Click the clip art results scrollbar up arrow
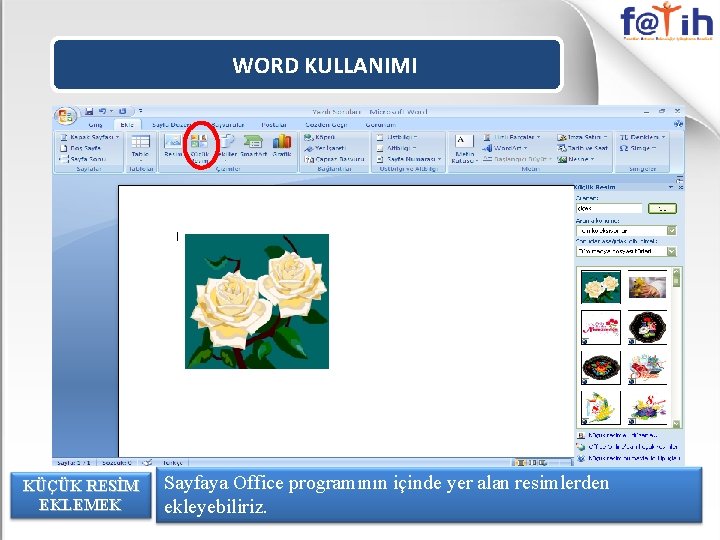This screenshot has width=720, height=540. pyautogui.click(x=676, y=271)
